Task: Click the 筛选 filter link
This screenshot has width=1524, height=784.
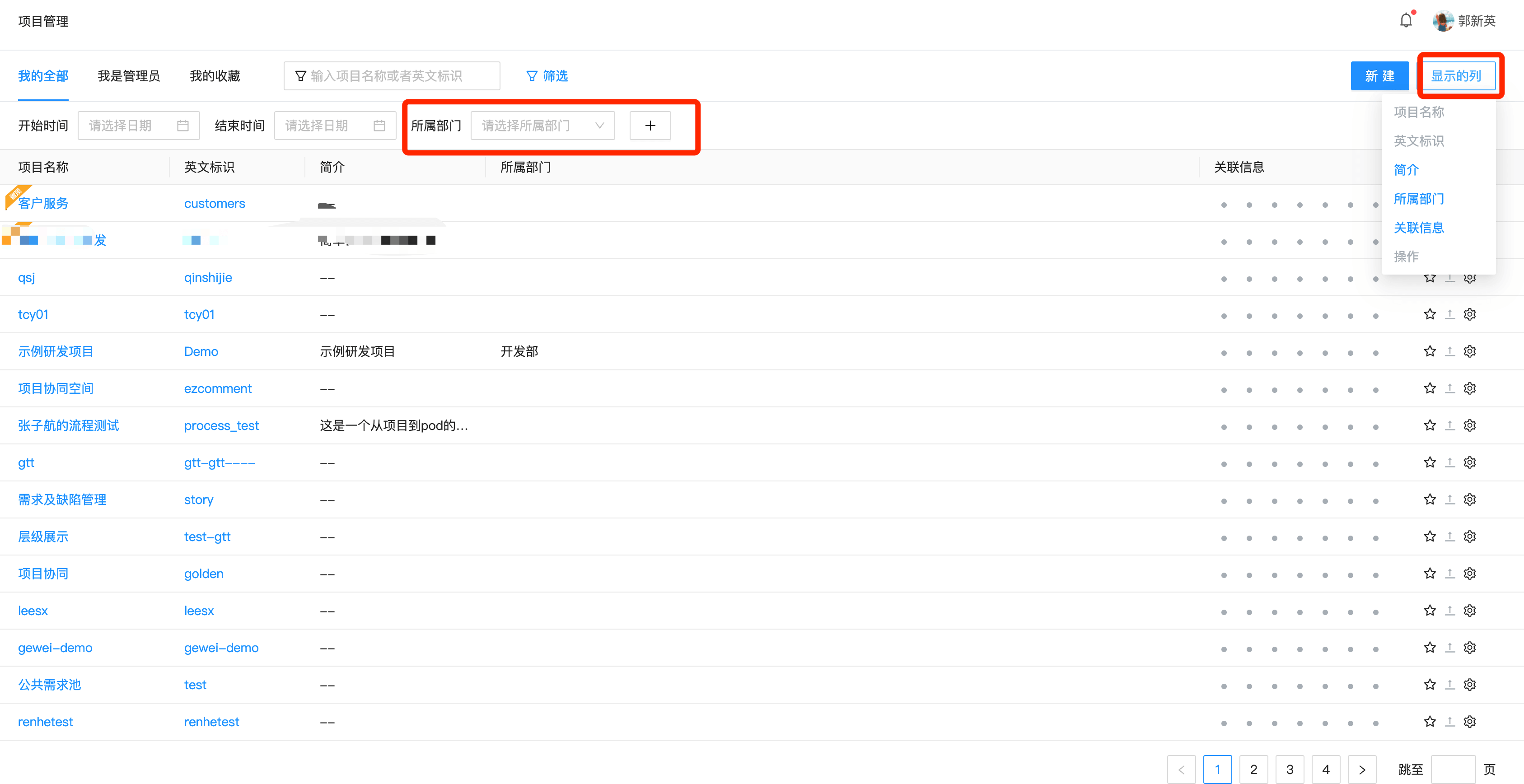Action: (547, 76)
